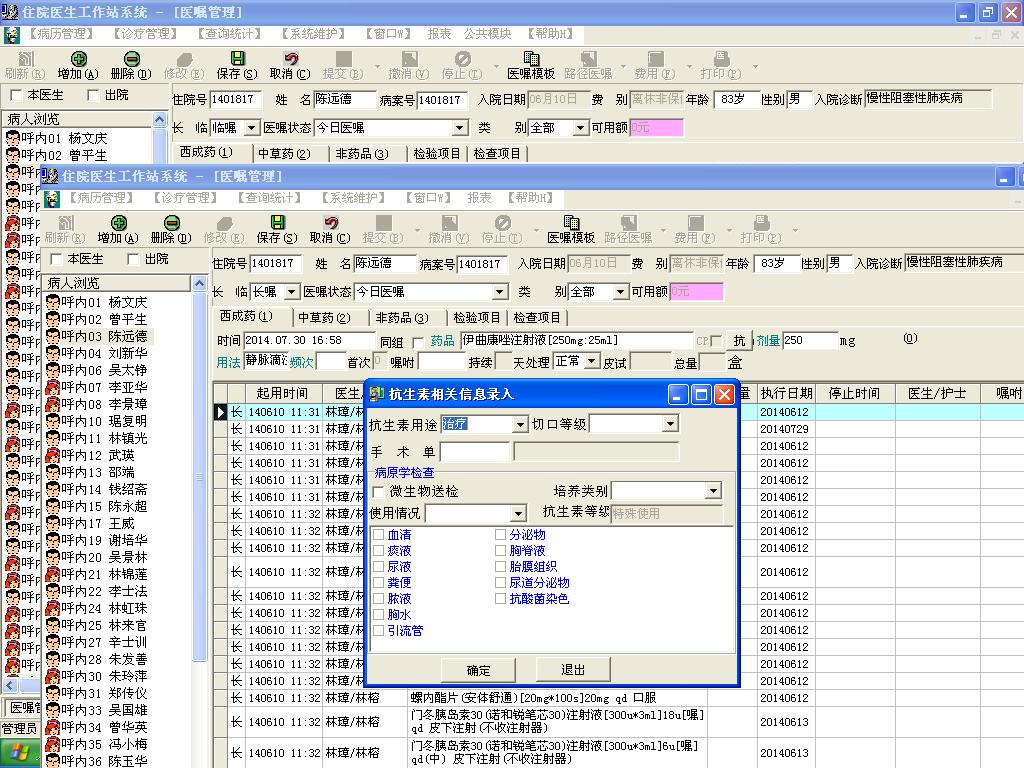Click the 费用 fee icon in front window
Image resolution: width=1024 pixels, height=768 pixels.
coord(696,223)
